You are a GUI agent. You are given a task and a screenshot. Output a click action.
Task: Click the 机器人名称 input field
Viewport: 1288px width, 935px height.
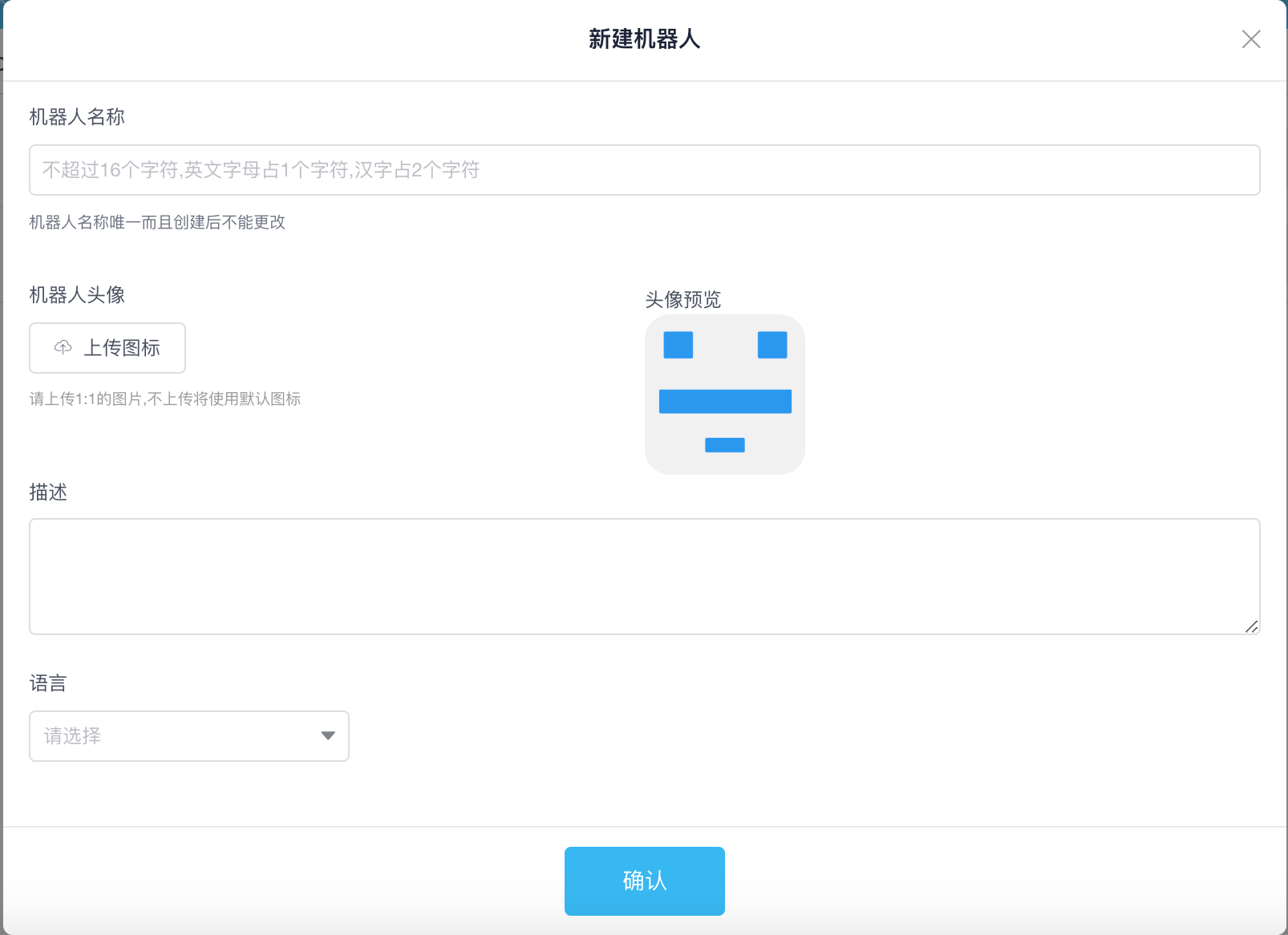(645, 170)
